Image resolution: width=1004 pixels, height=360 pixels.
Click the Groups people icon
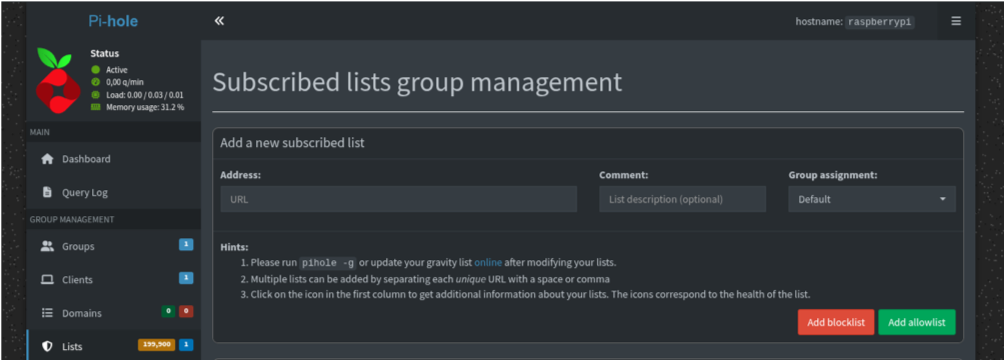point(47,246)
